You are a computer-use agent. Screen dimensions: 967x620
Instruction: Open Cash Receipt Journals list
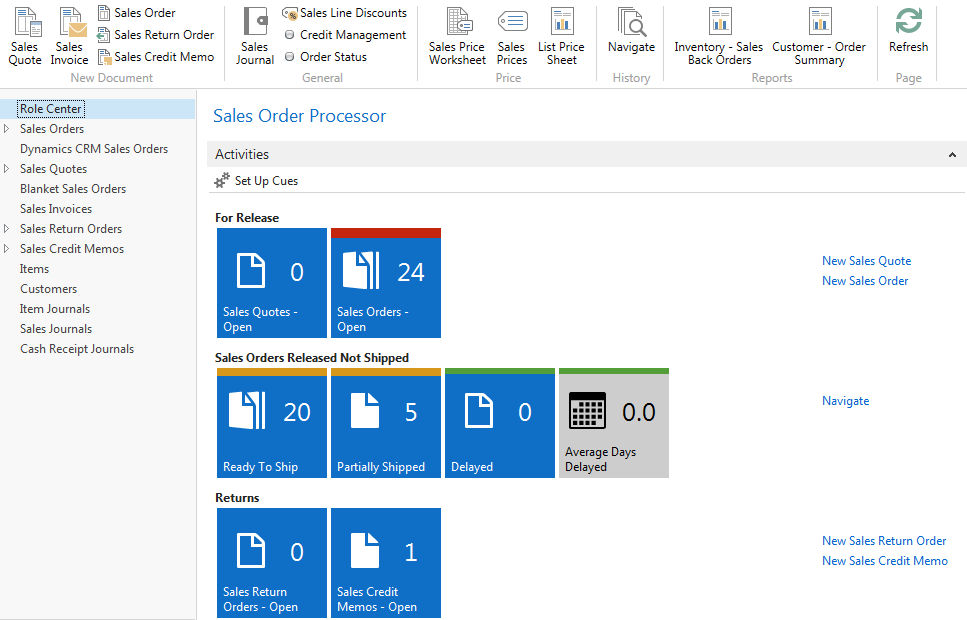pyautogui.click(x=77, y=349)
